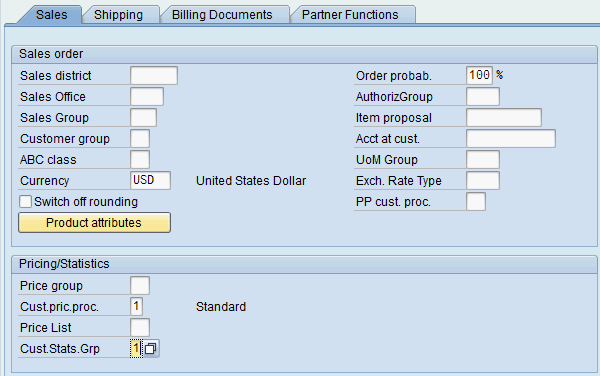Click the Product attributes button
This screenshot has height=376, width=600.
click(95, 223)
